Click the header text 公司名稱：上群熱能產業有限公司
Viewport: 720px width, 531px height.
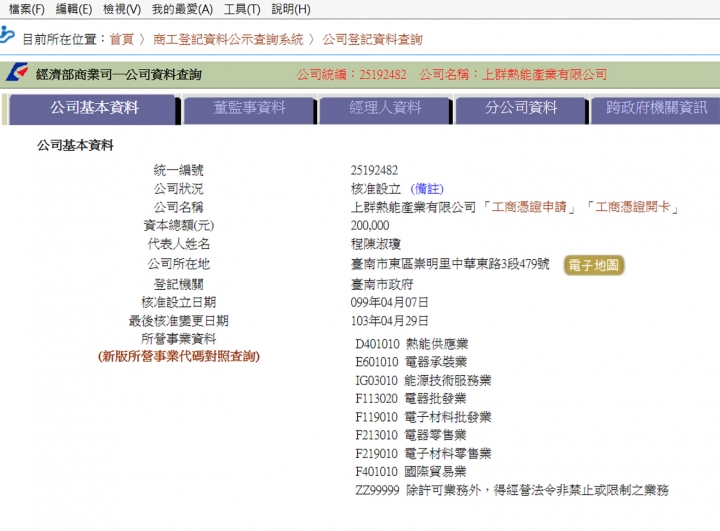click(x=513, y=74)
